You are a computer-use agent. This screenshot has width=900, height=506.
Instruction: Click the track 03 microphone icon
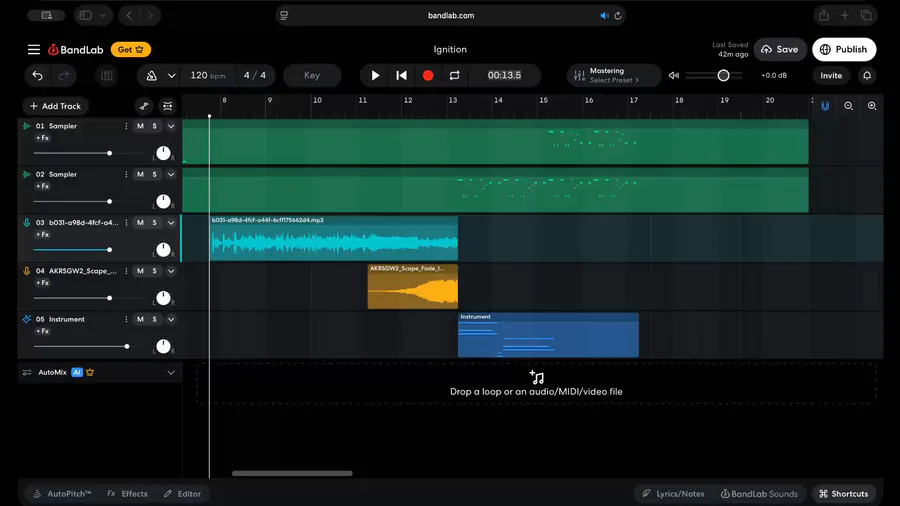26,223
